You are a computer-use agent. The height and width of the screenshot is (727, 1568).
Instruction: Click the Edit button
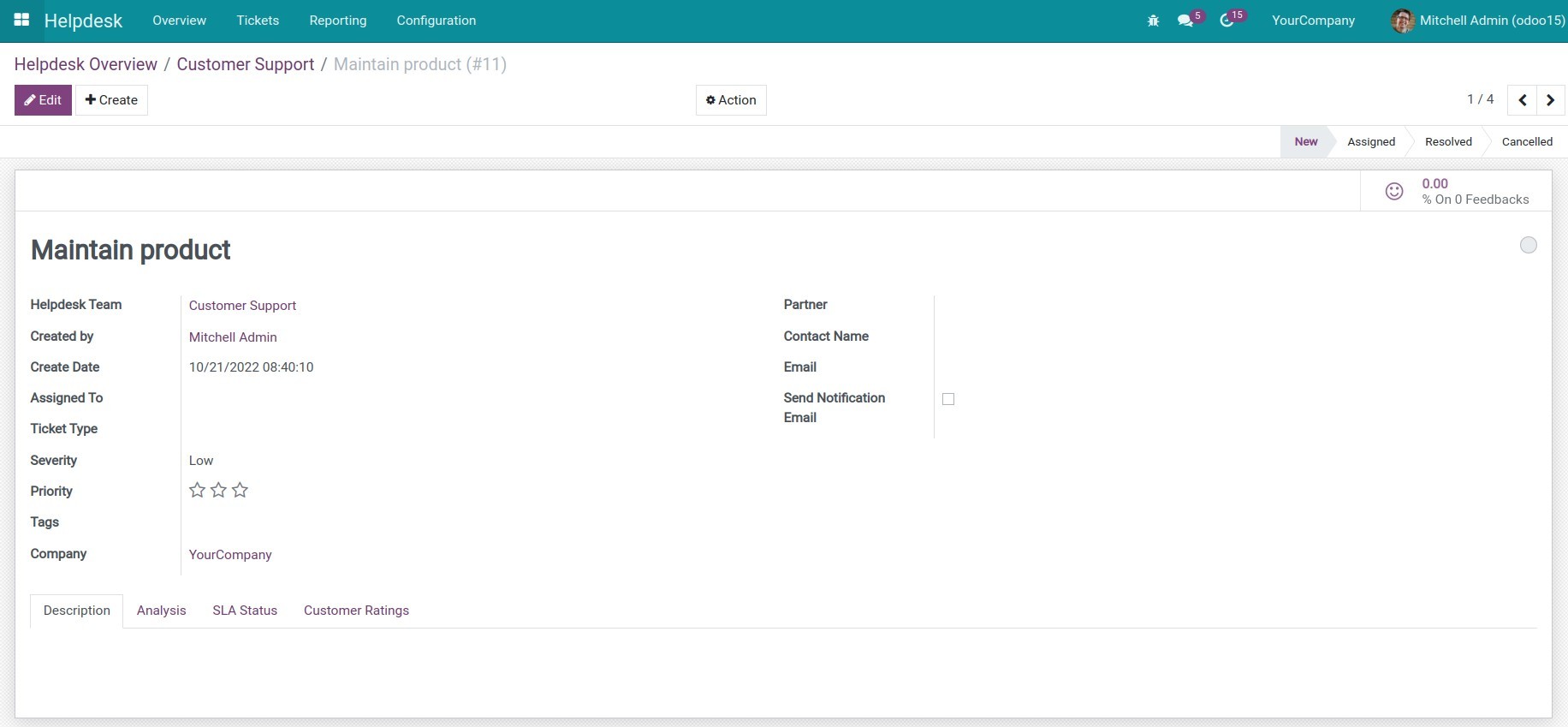pyautogui.click(x=43, y=100)
